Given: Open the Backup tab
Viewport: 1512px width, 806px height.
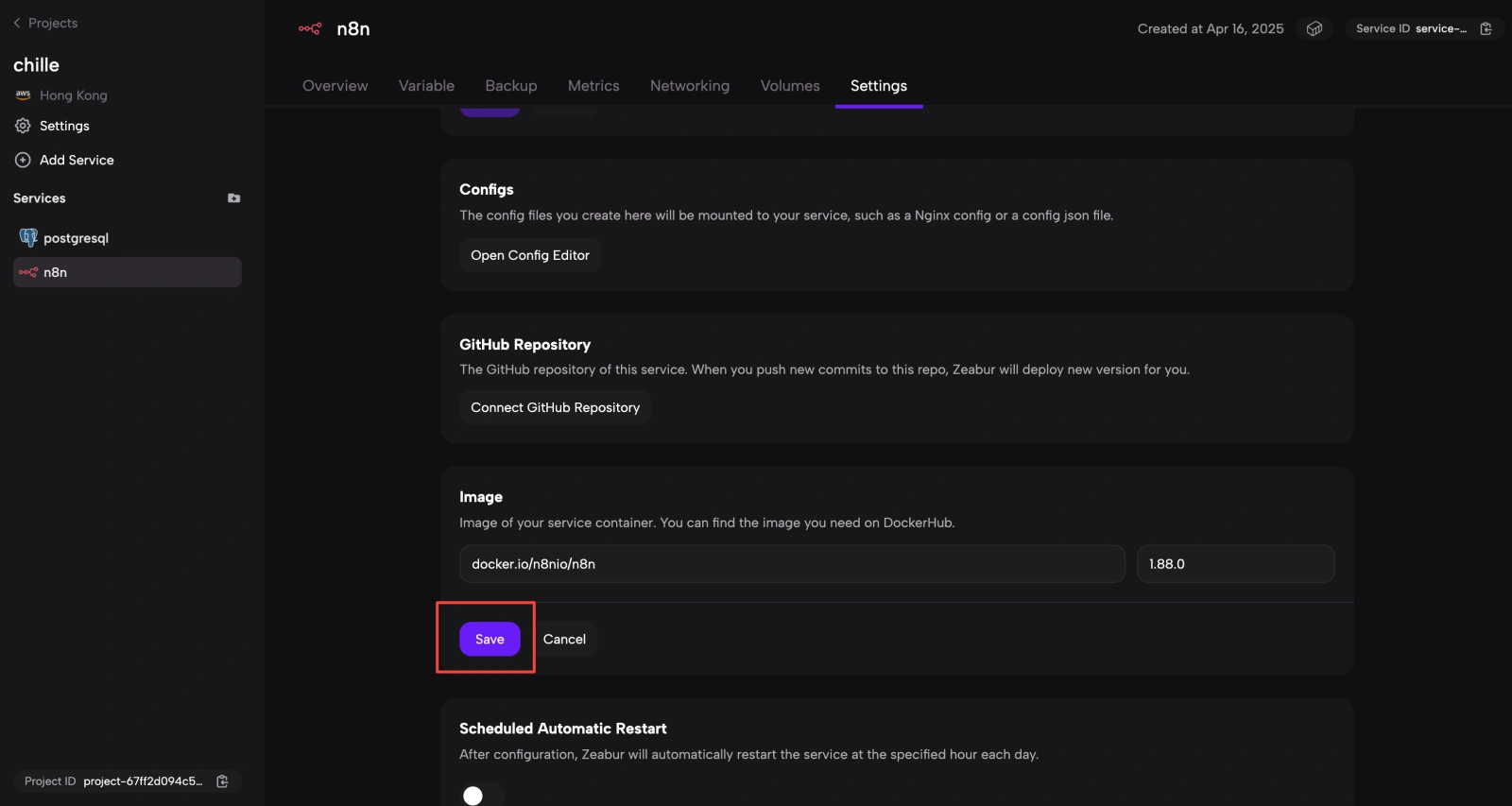Looking at the screenshot, I should tap(511, 85).
